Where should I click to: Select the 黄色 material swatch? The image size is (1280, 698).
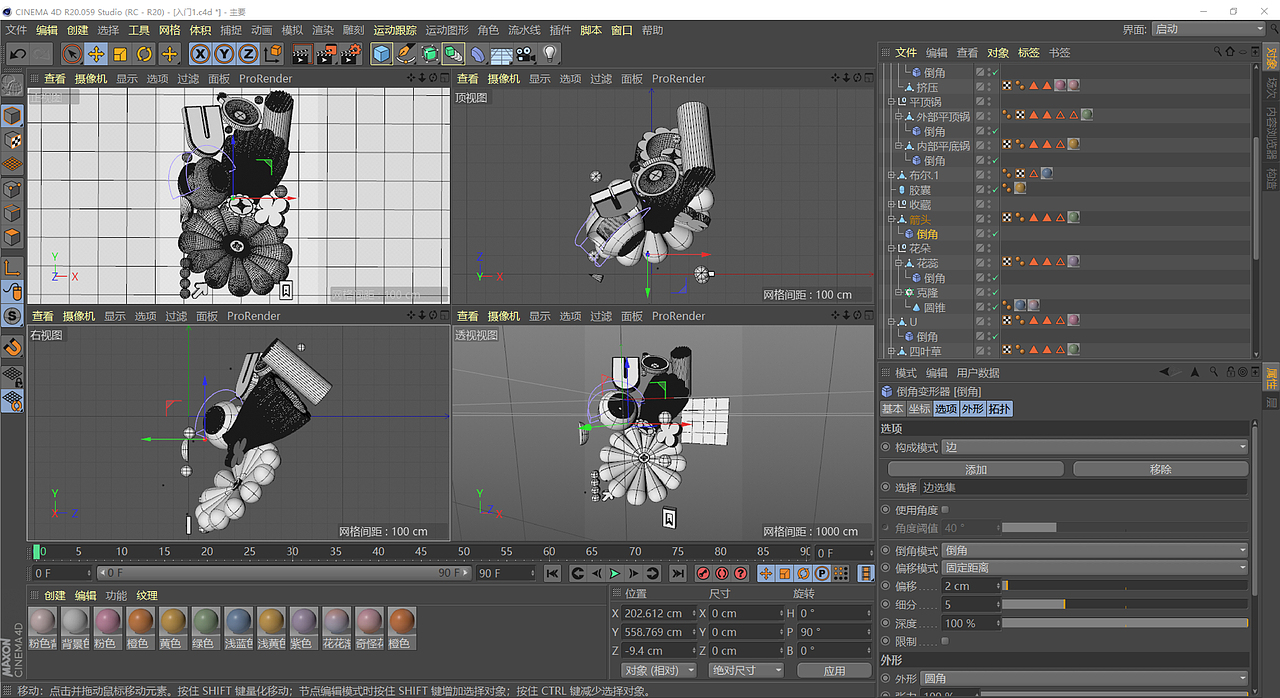[x=173, y=623]
